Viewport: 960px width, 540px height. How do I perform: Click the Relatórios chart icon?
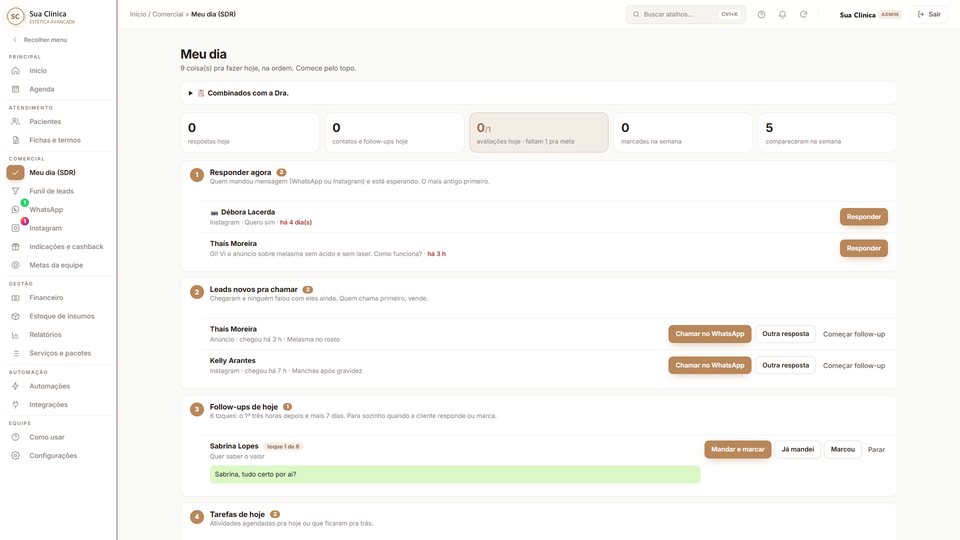click(x=15, y=335)
